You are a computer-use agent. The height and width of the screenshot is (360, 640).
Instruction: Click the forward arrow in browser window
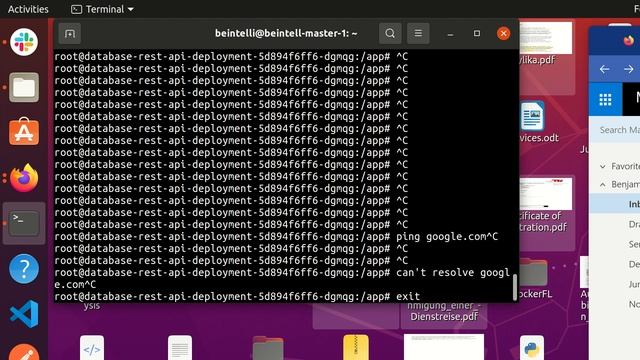629,69
